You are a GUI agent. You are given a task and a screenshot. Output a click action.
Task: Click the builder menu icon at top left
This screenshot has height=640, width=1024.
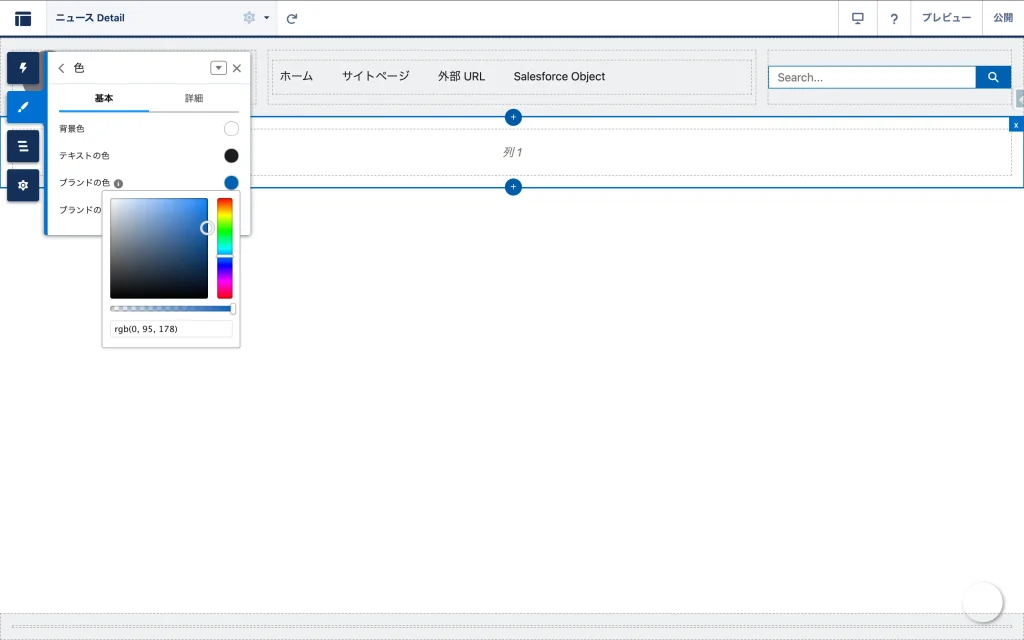point(23,18)
